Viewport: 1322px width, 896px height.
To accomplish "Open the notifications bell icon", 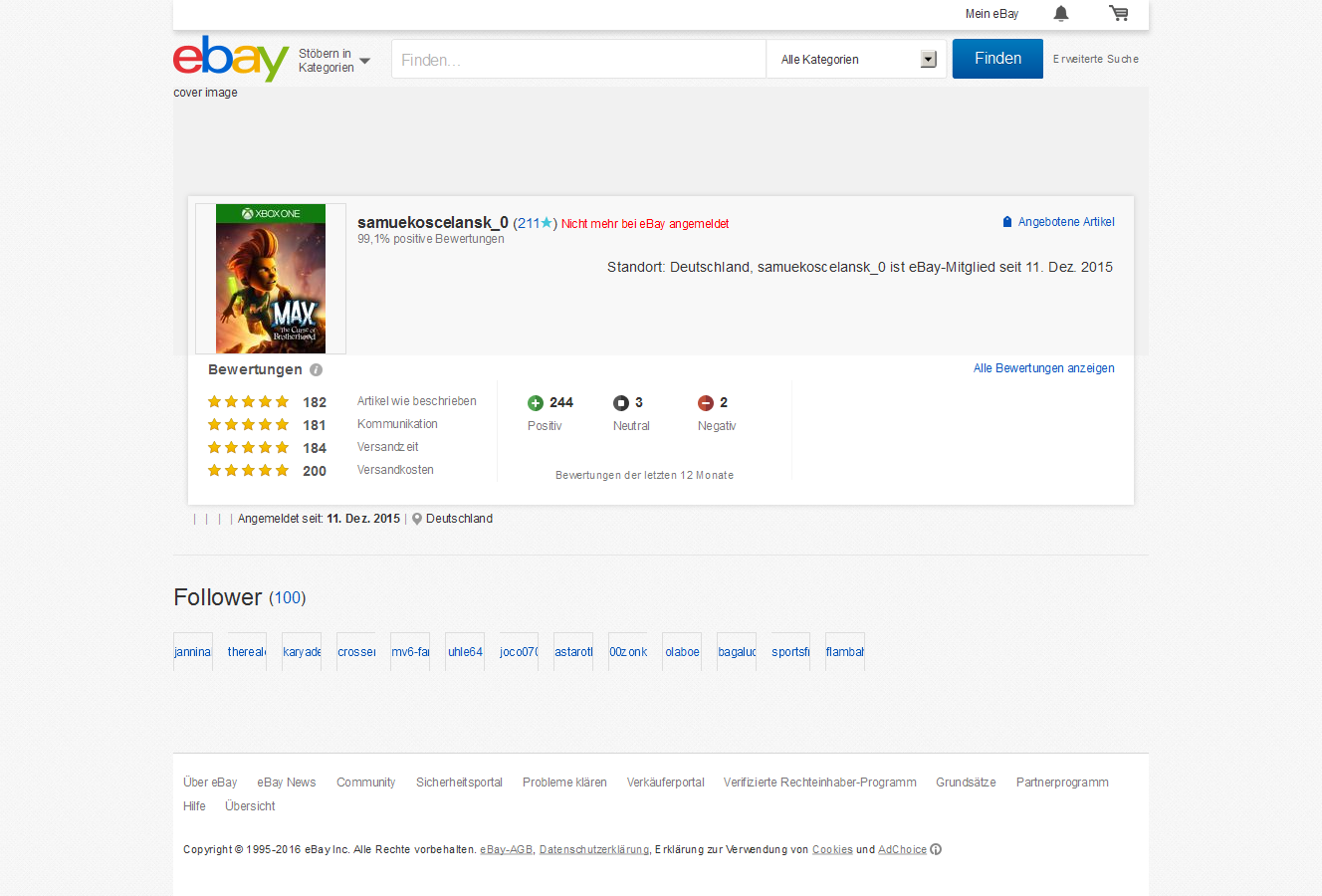I will [1061, 13].
